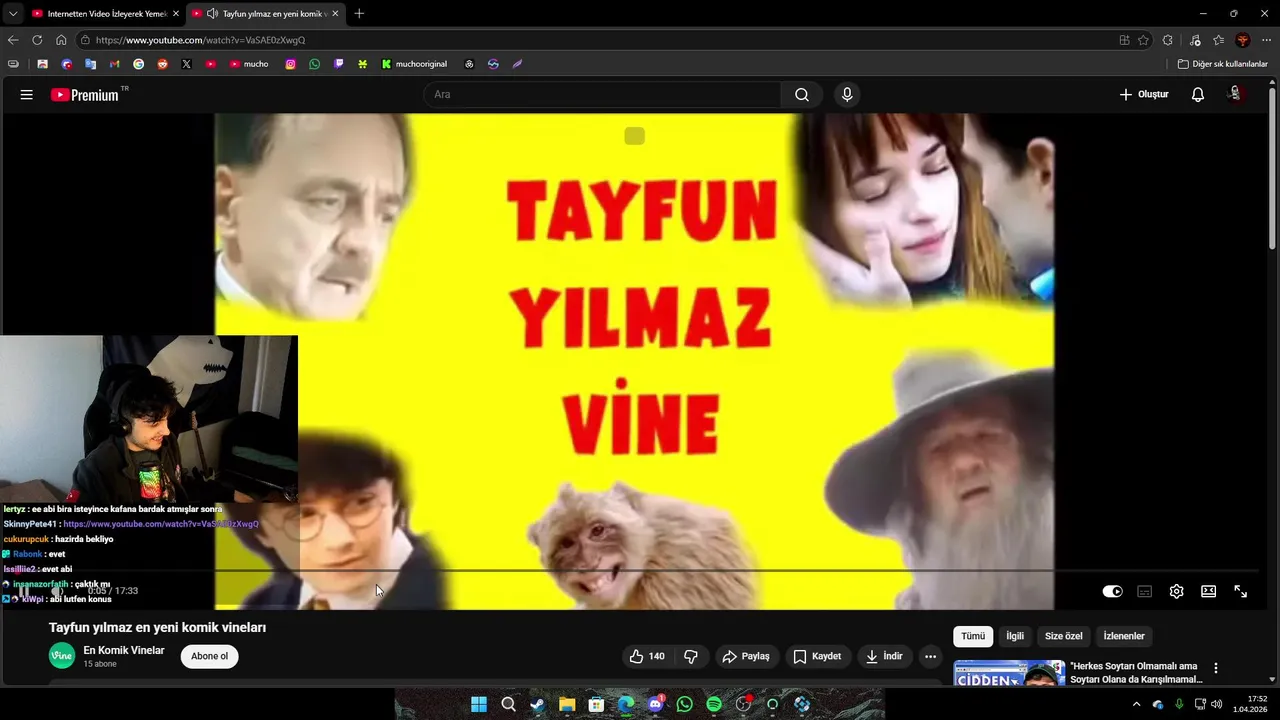Add this page to favorites star
Image resolution: width=1280 pixels, height=720 pixels.
tap(1143, 40)
